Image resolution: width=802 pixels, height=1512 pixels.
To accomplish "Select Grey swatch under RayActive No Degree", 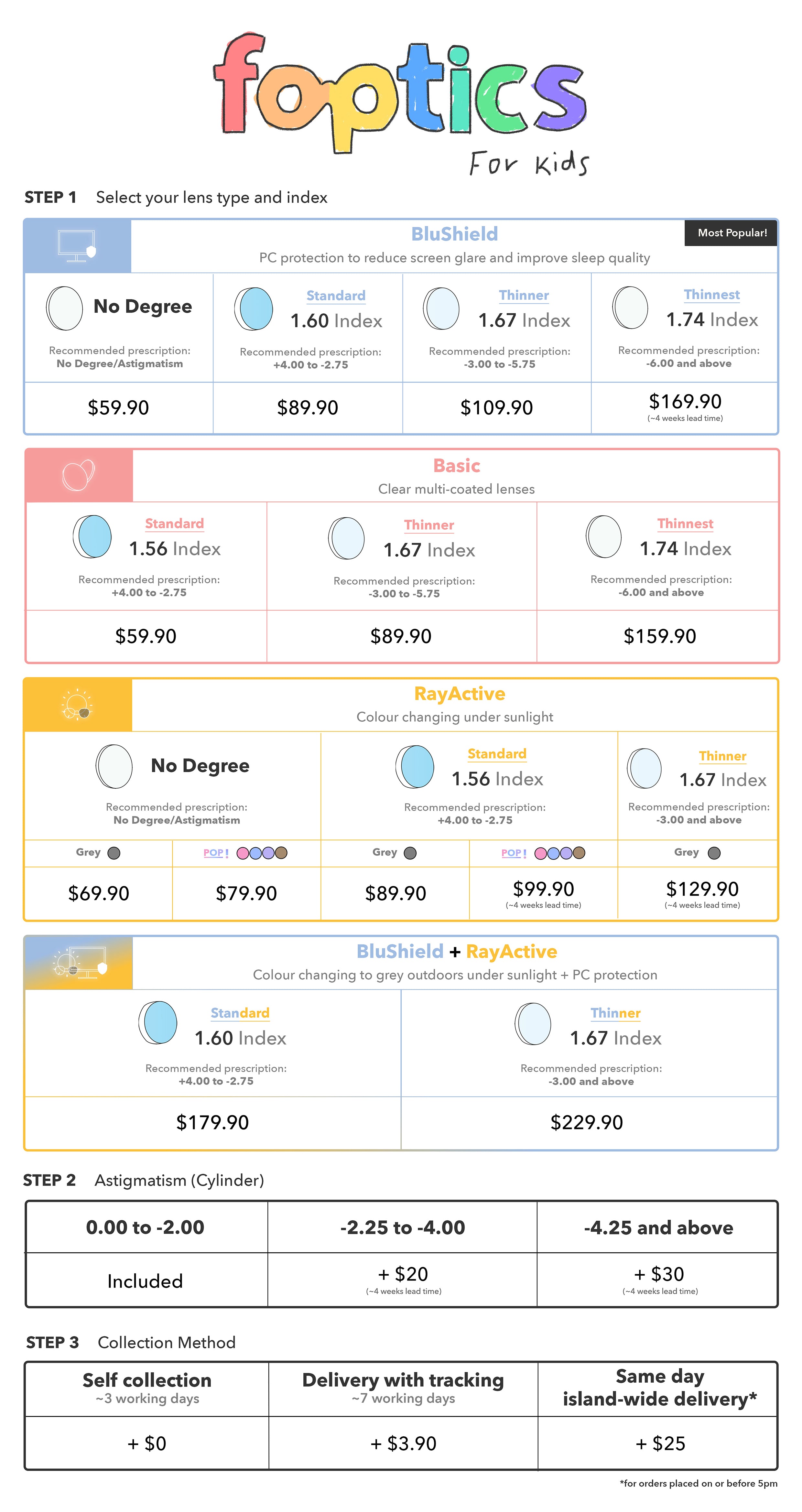I will 114,853.
